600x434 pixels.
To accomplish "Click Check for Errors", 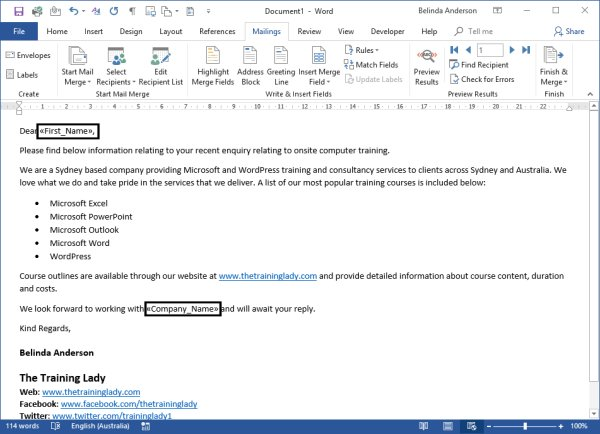I will coord(482,79).
